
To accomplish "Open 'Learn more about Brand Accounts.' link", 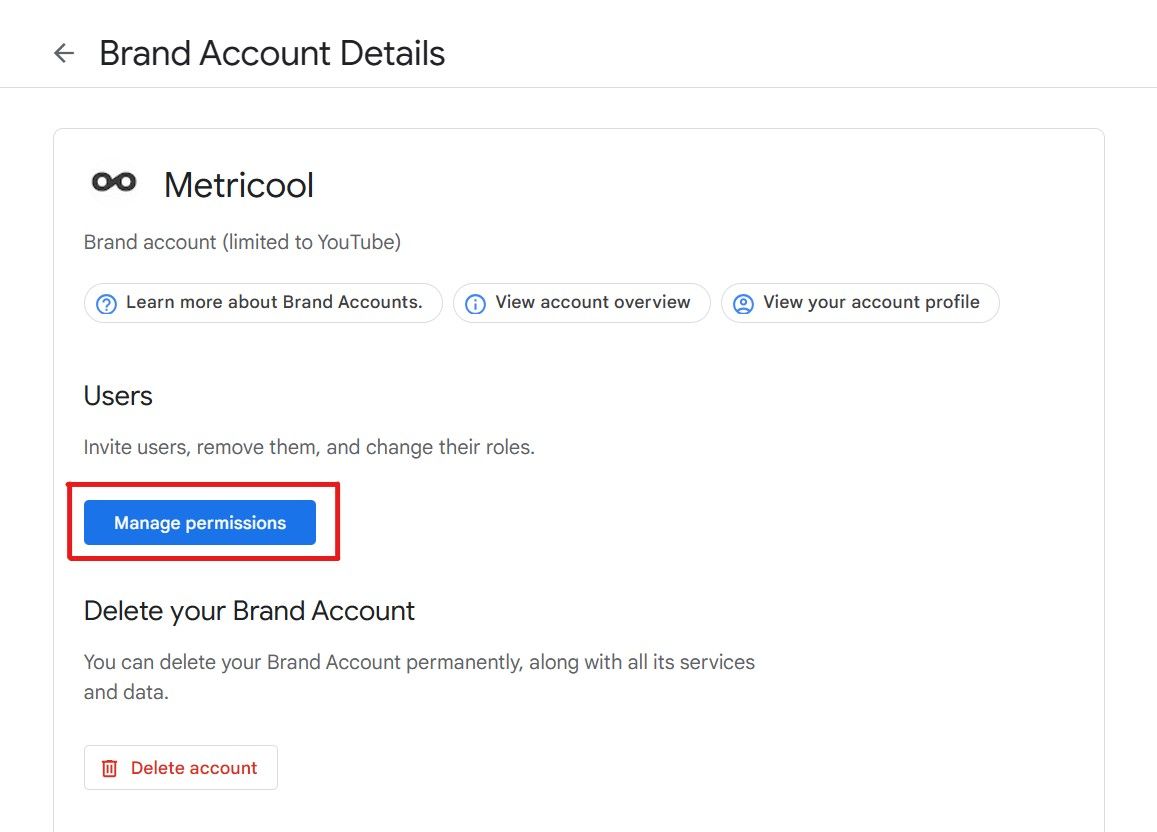I will [274, 303].
